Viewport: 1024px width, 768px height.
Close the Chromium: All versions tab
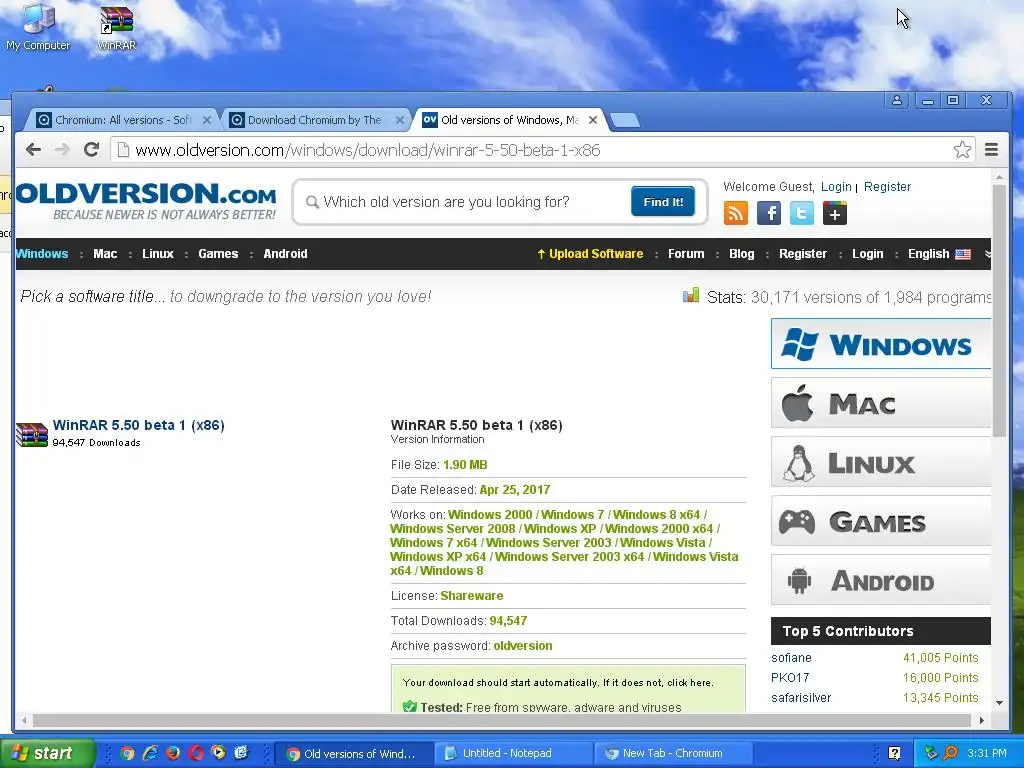point(206,120)
